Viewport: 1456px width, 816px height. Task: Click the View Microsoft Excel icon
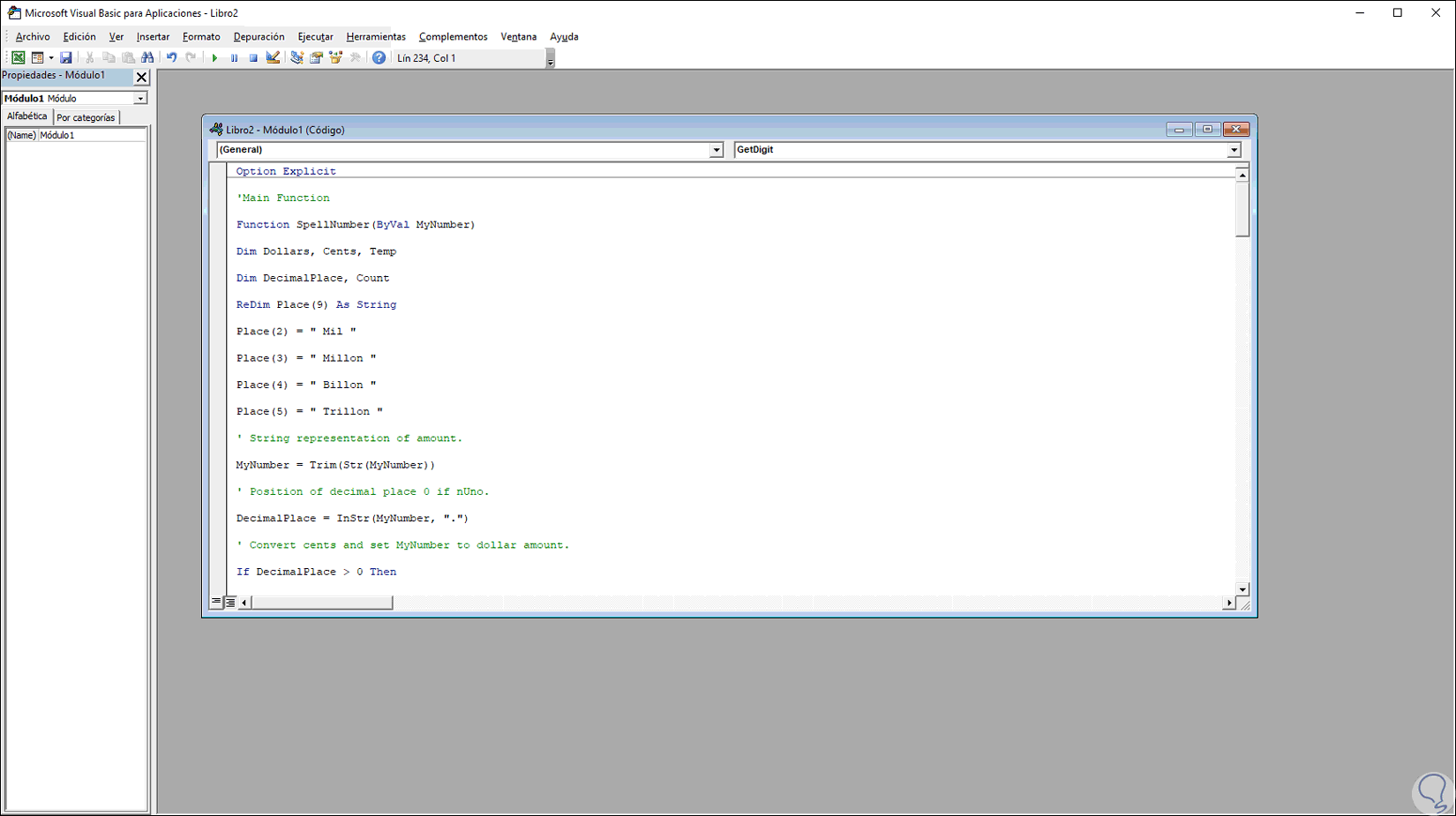[x=18, y=57]
